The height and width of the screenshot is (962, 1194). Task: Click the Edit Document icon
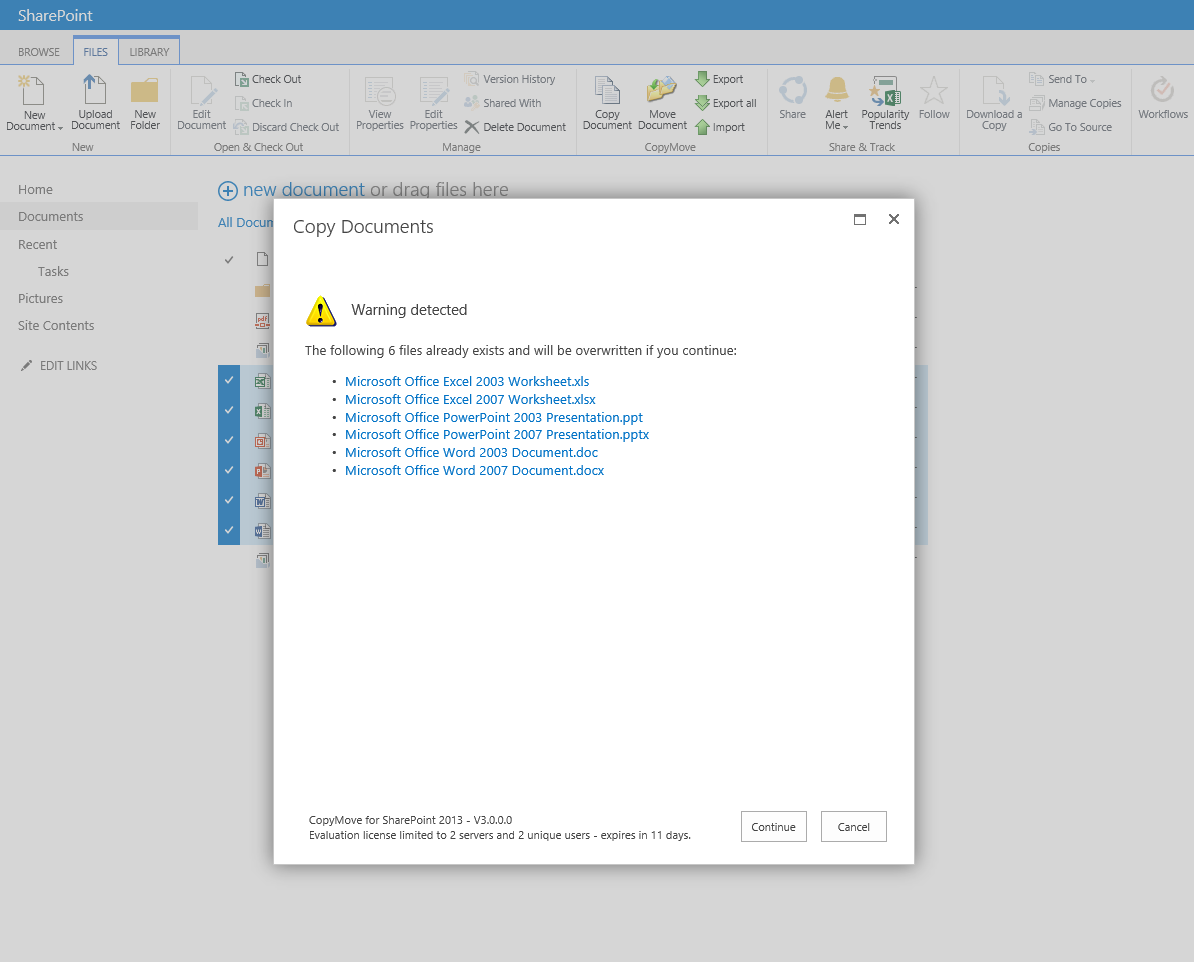coord(202,91)
